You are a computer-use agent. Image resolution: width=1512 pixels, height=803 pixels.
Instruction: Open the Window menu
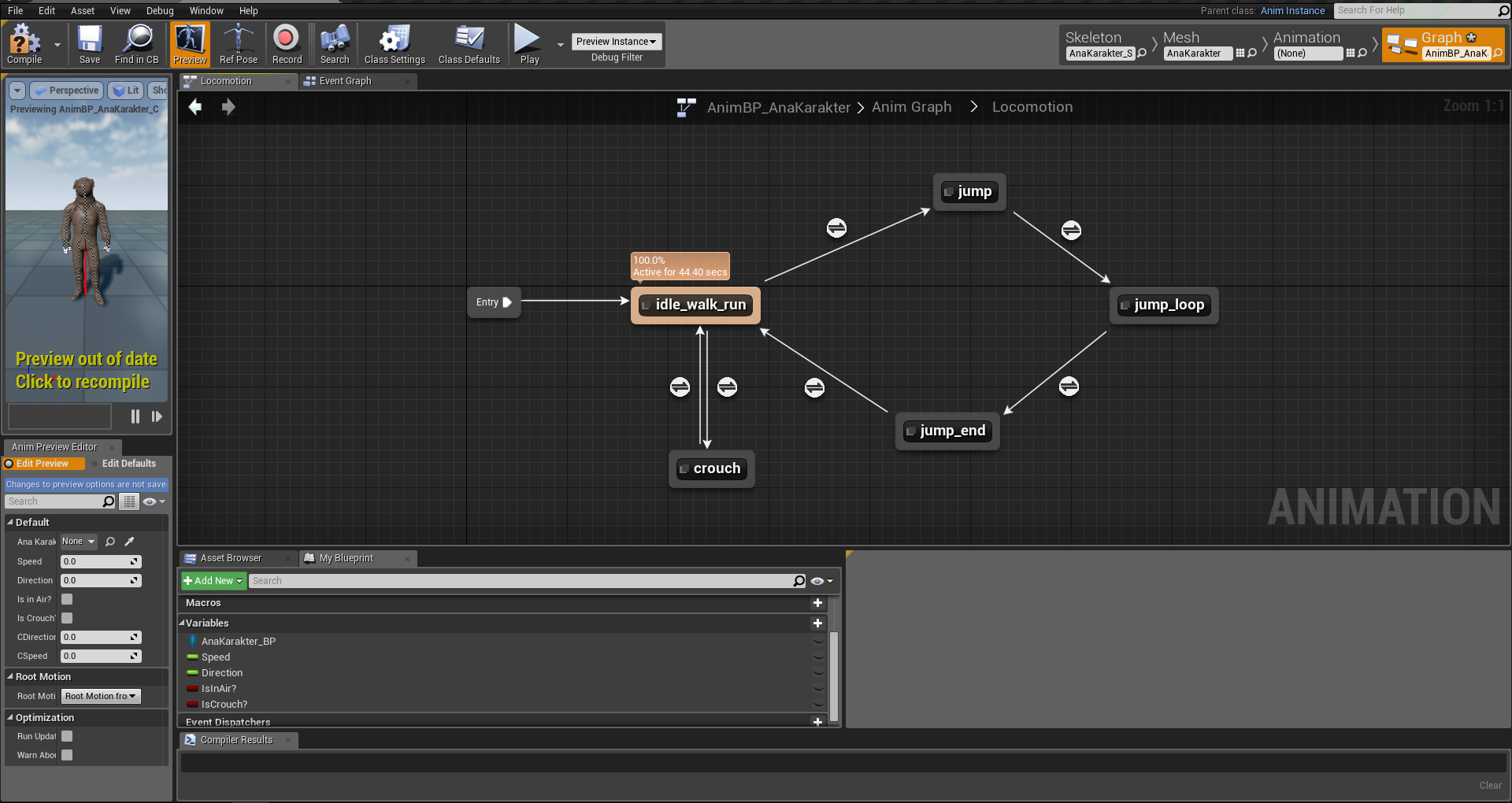tap(206, 10)
